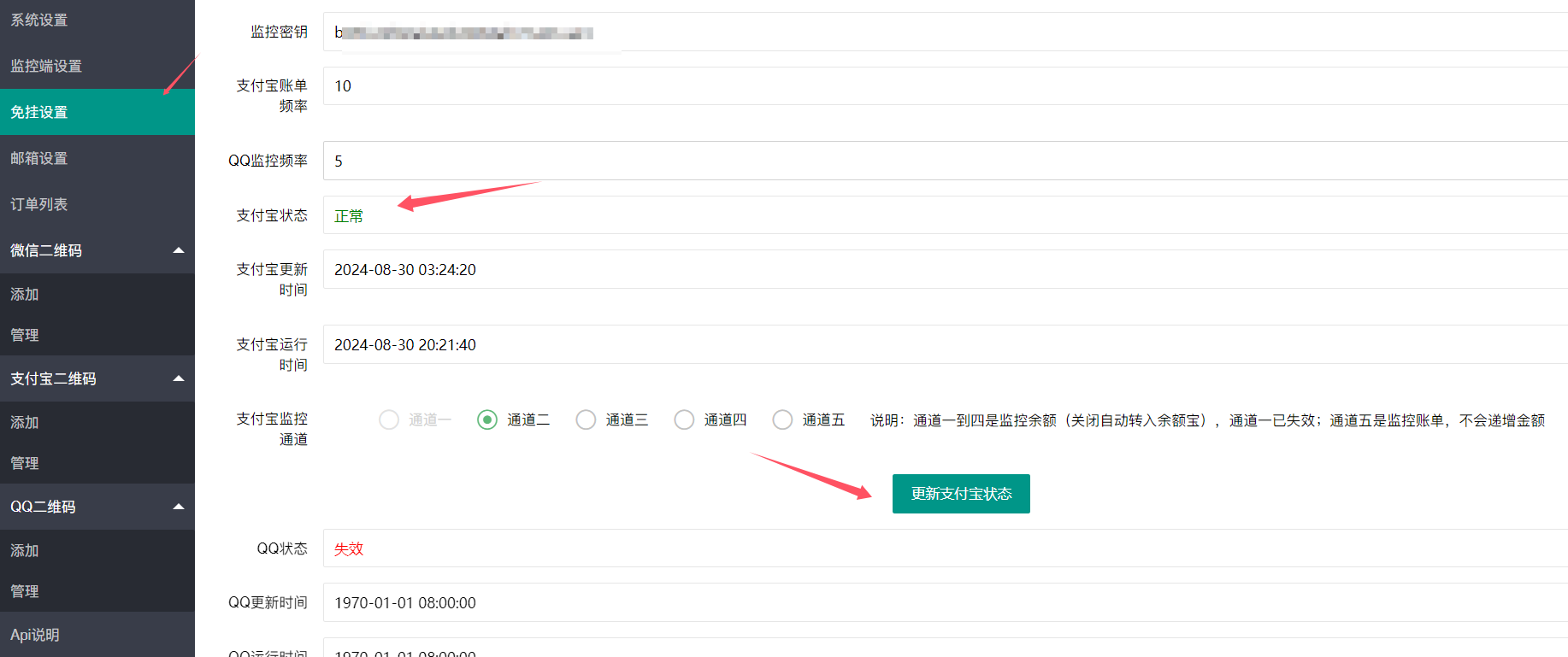
Task: Select the 通道三 radio button
Action: 586,419
